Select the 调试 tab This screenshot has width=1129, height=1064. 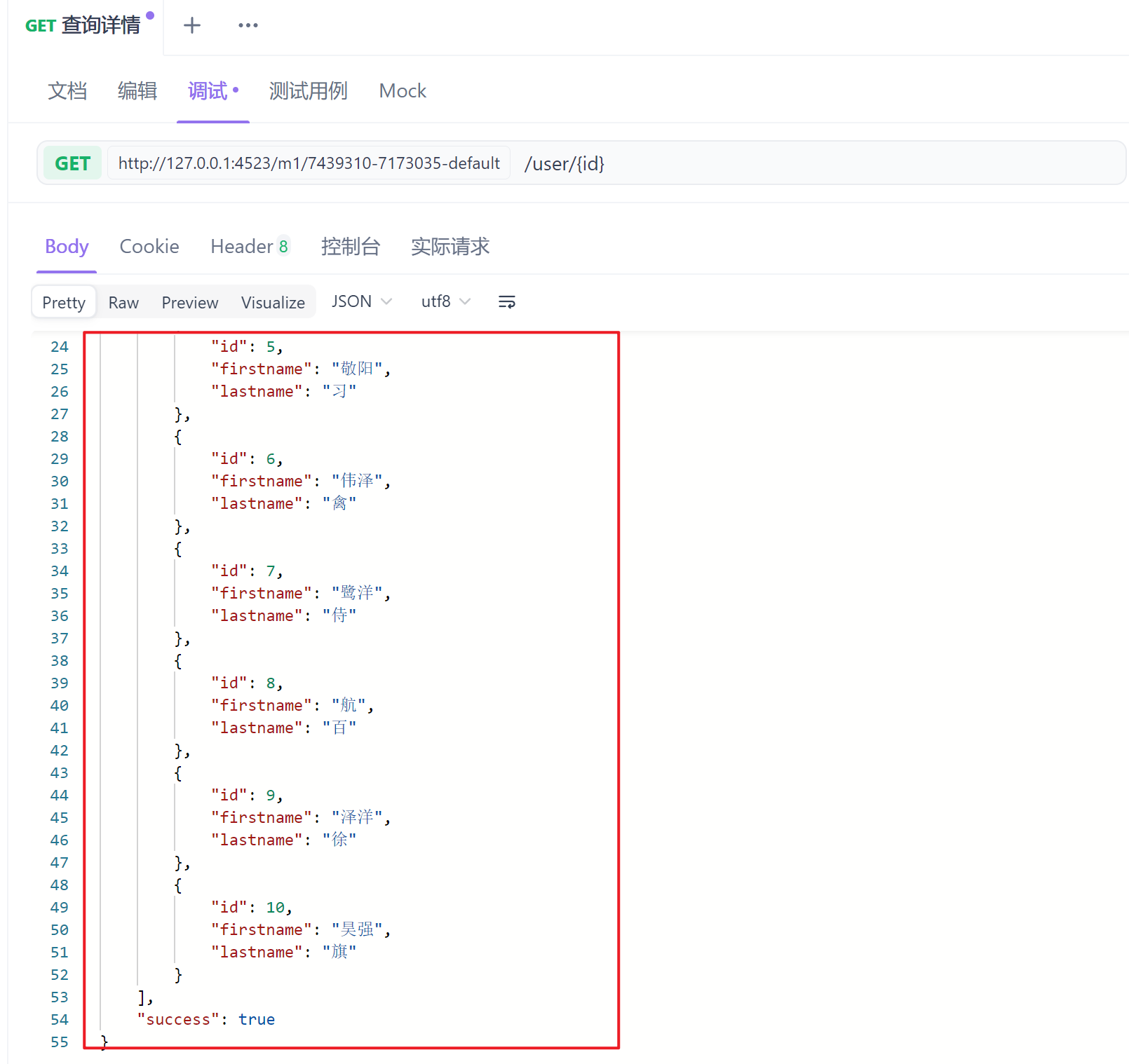coord(213,90)
